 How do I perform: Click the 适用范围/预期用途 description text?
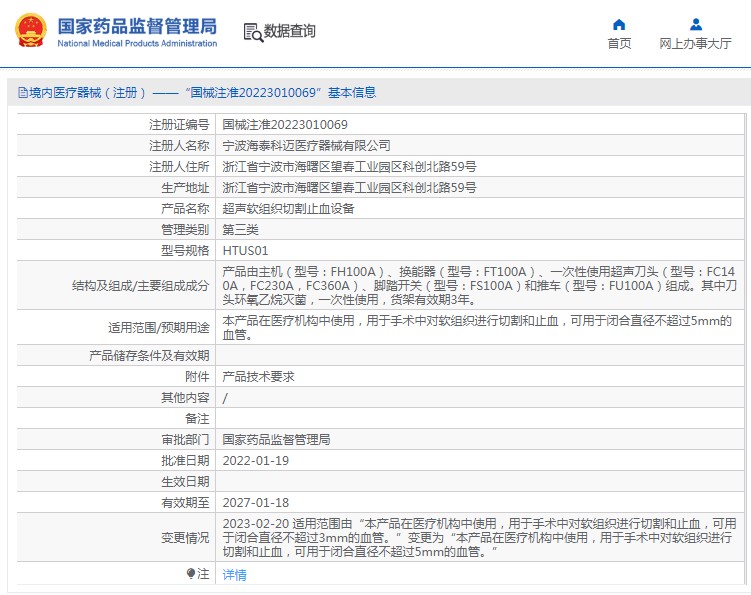[x=477, y=328]
